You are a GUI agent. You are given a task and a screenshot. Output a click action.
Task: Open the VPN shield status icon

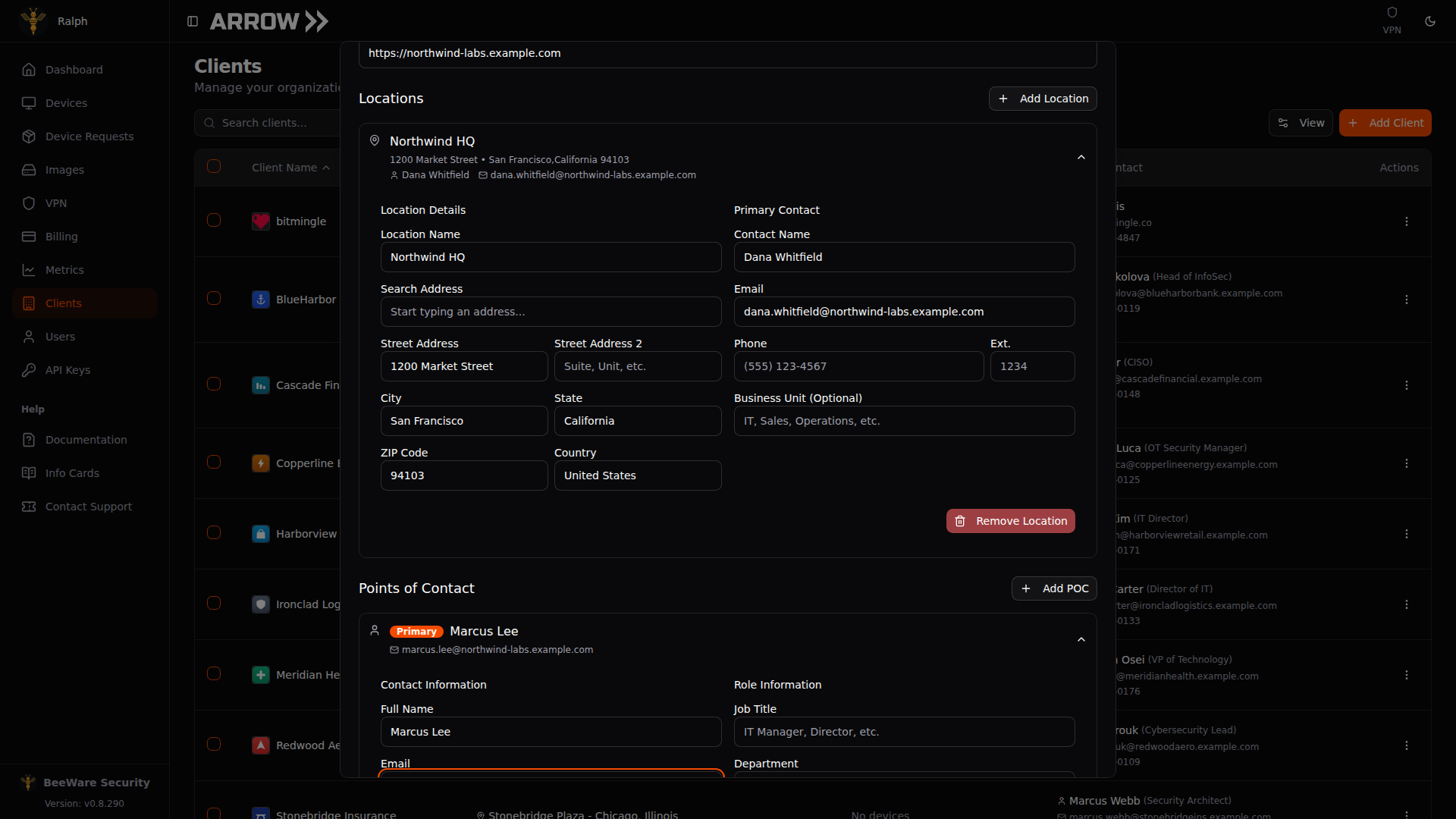1392,13
